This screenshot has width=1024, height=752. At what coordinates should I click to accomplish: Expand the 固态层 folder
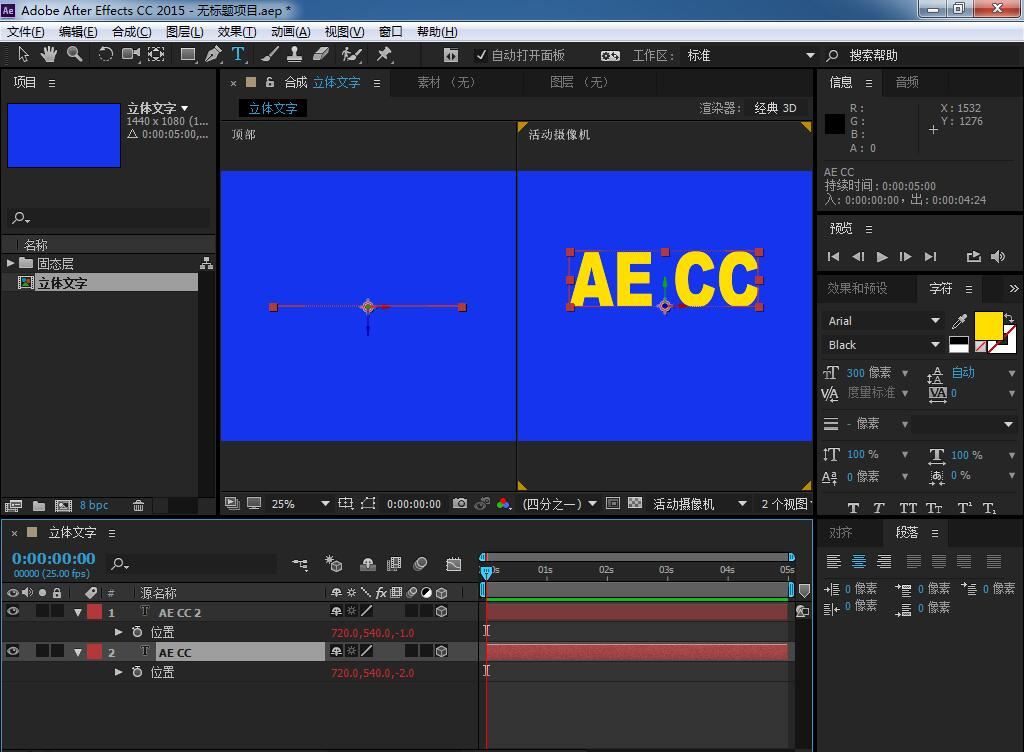click(x=10, y=263)
